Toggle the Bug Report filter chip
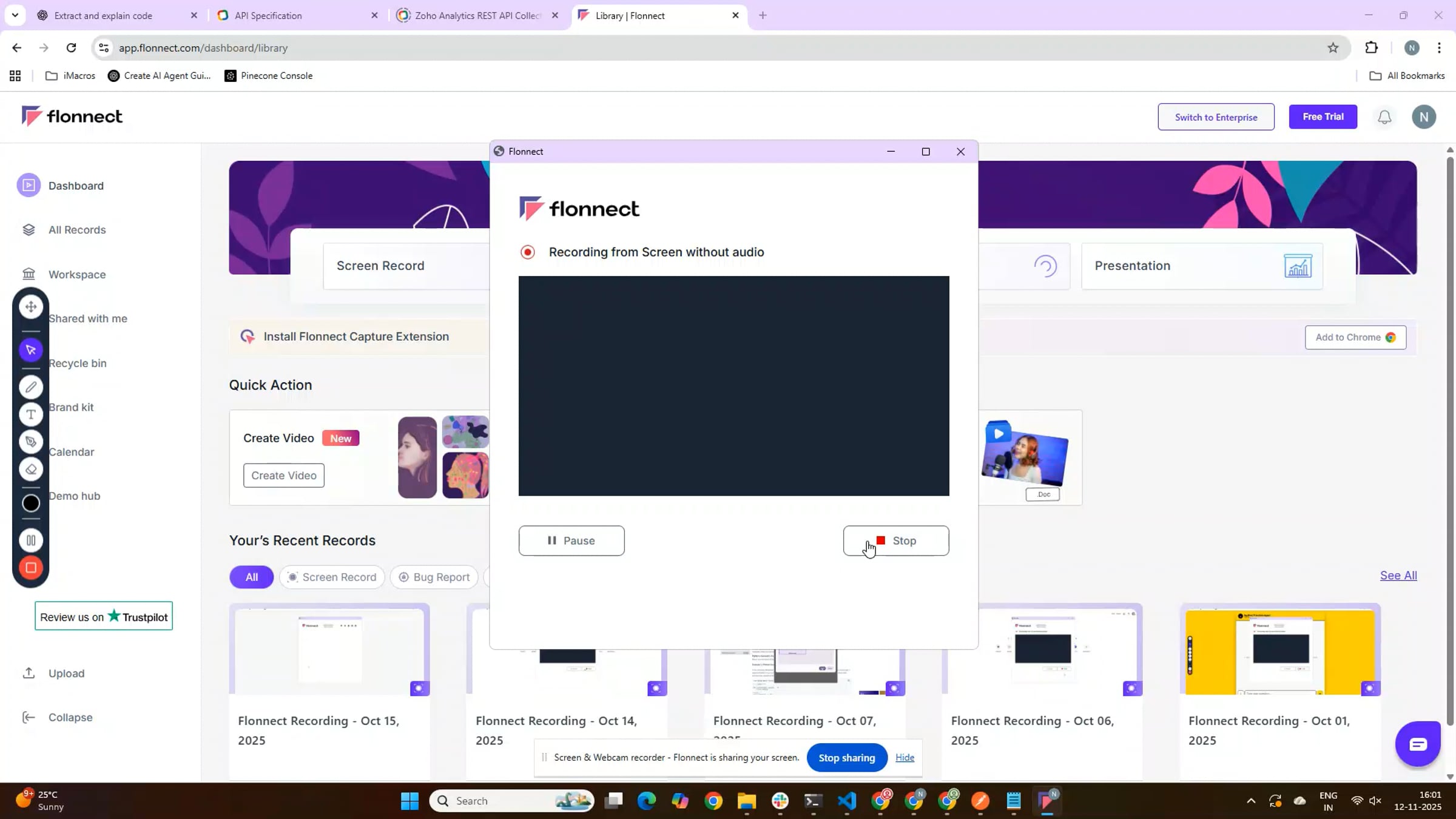Screen dimensions: 1456x819 tap(433, 577)
